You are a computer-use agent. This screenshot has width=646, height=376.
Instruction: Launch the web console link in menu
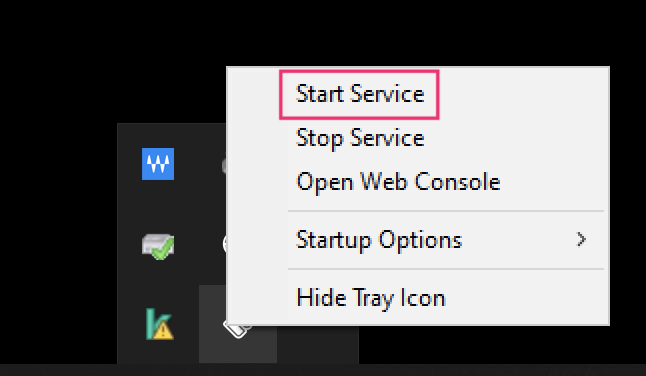click(x=398, y=182)
